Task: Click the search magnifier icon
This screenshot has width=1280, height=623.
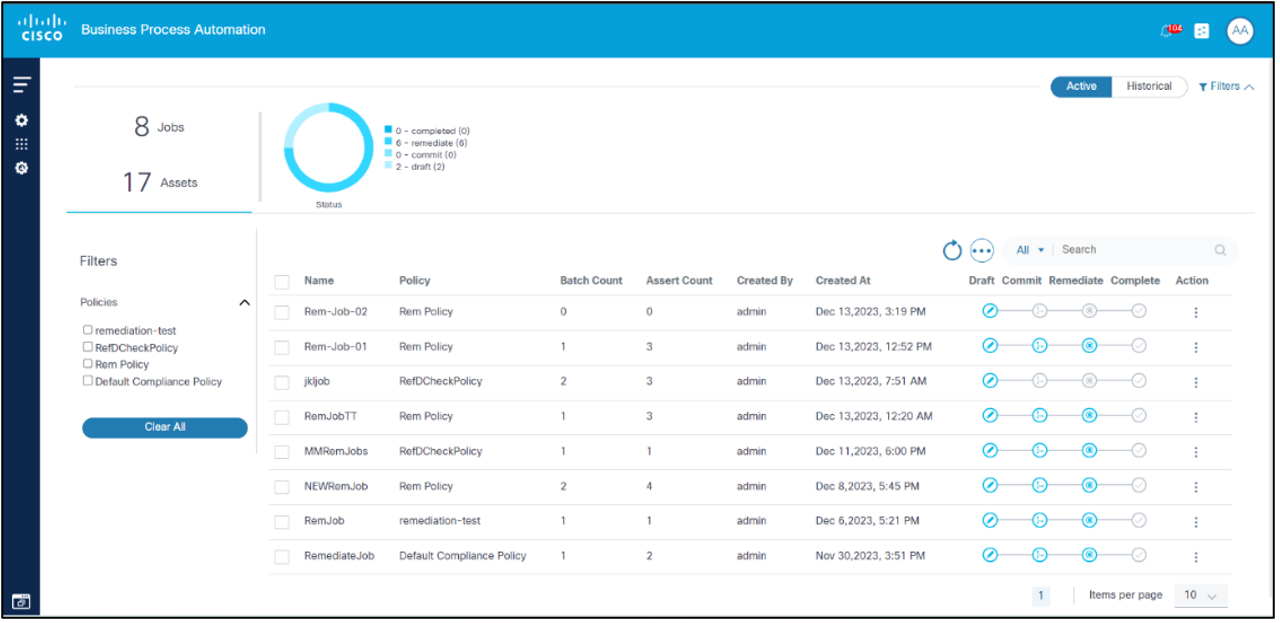Action: pyautogui.click(x=1220, y=250)
